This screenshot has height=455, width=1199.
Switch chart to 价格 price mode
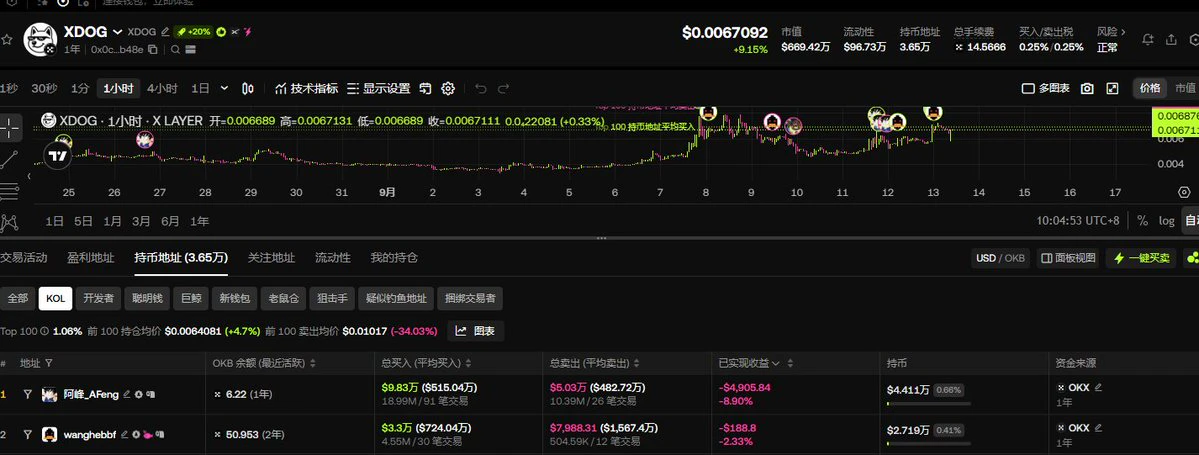tap(1150, 89)
